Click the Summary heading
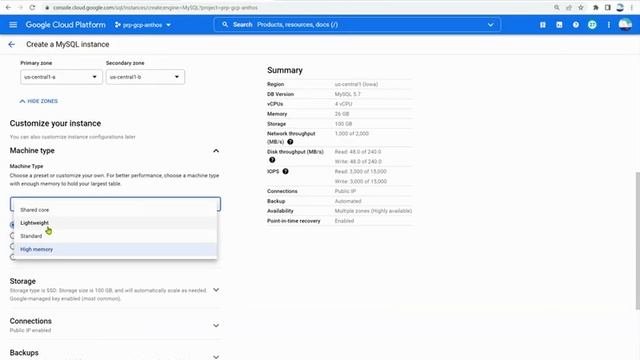 click(x=285, y=70)
